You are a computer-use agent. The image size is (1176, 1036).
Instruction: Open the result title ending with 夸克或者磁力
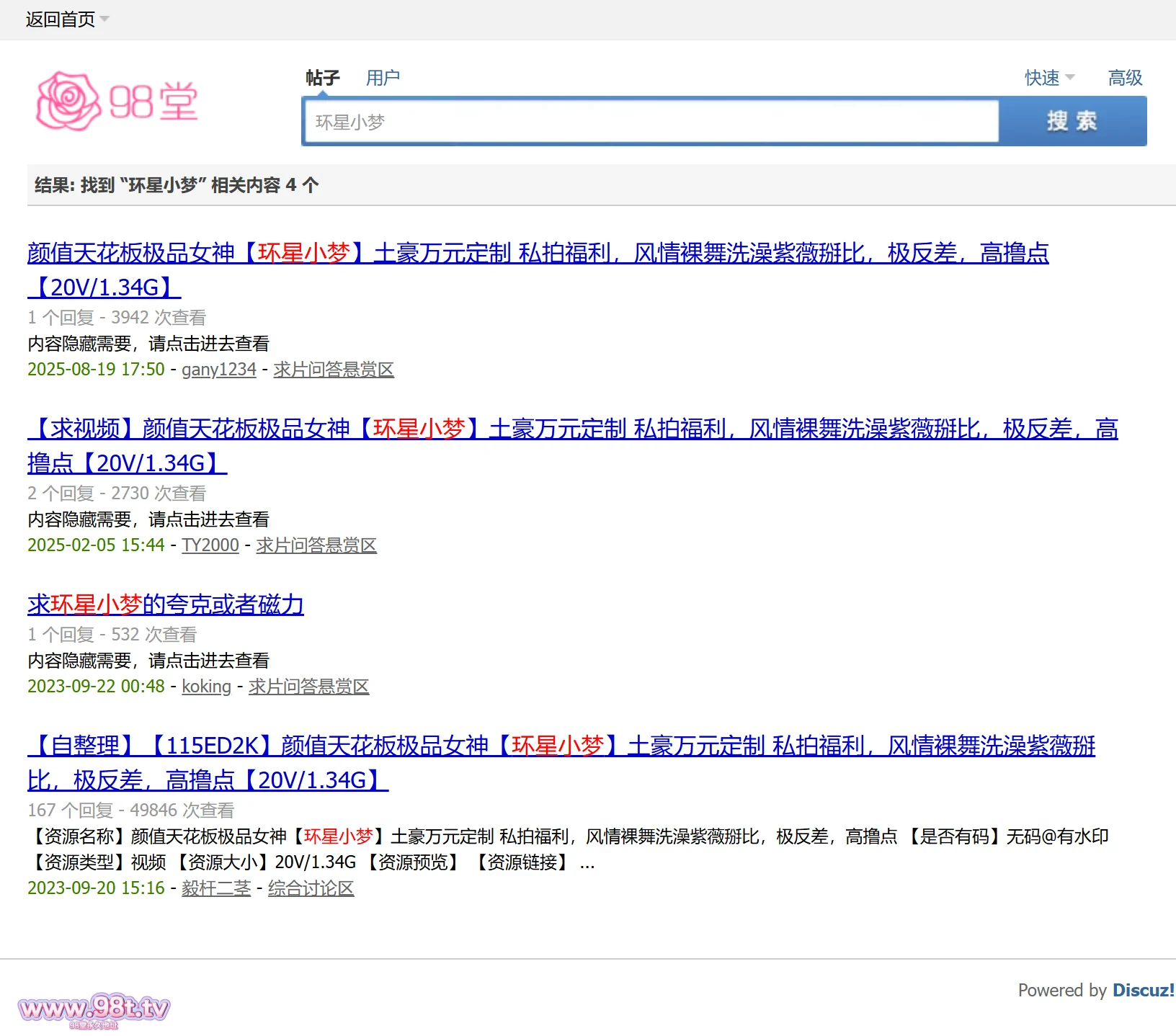tap(166, 604)
